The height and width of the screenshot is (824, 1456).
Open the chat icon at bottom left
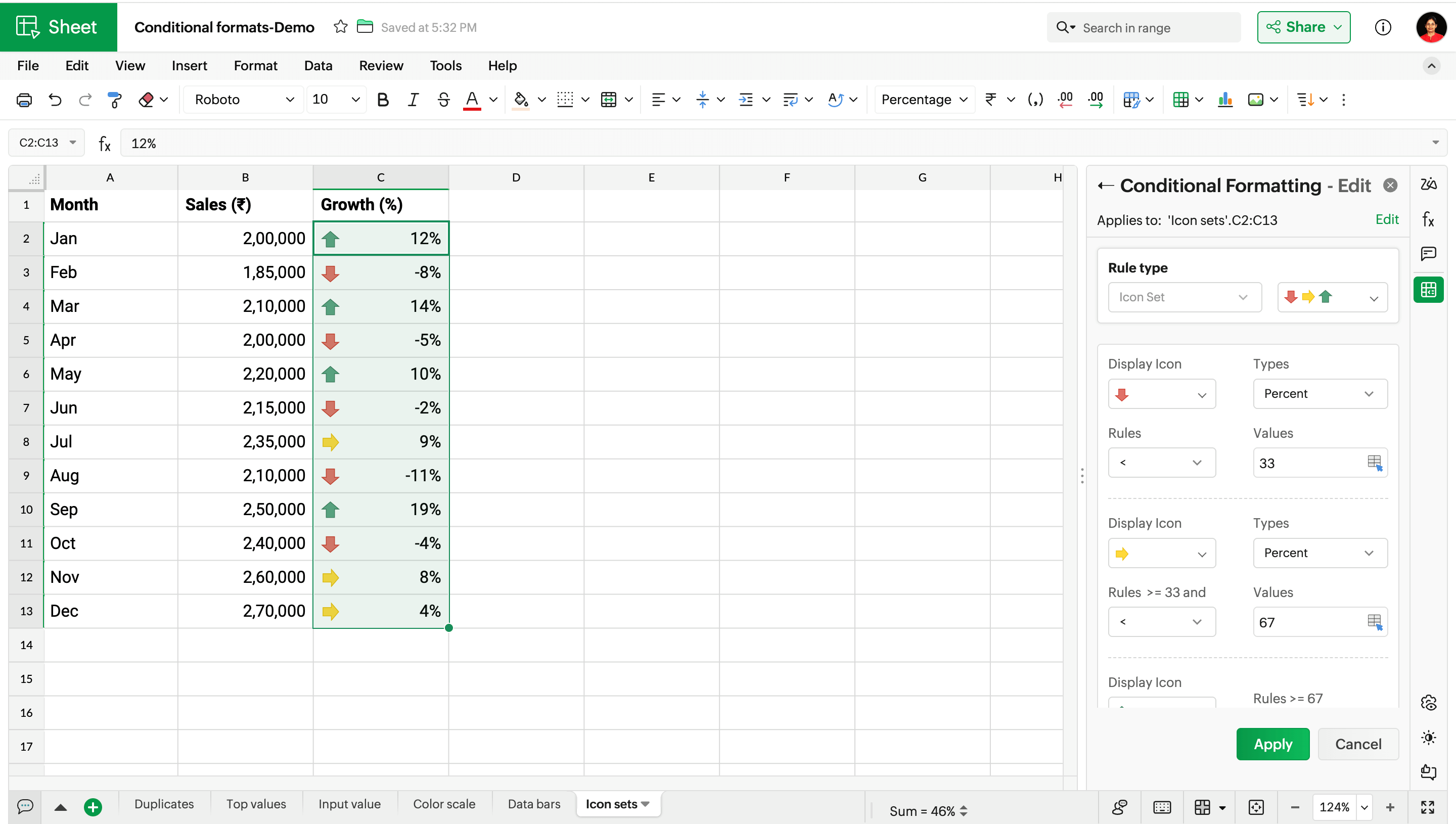(25, 806)
